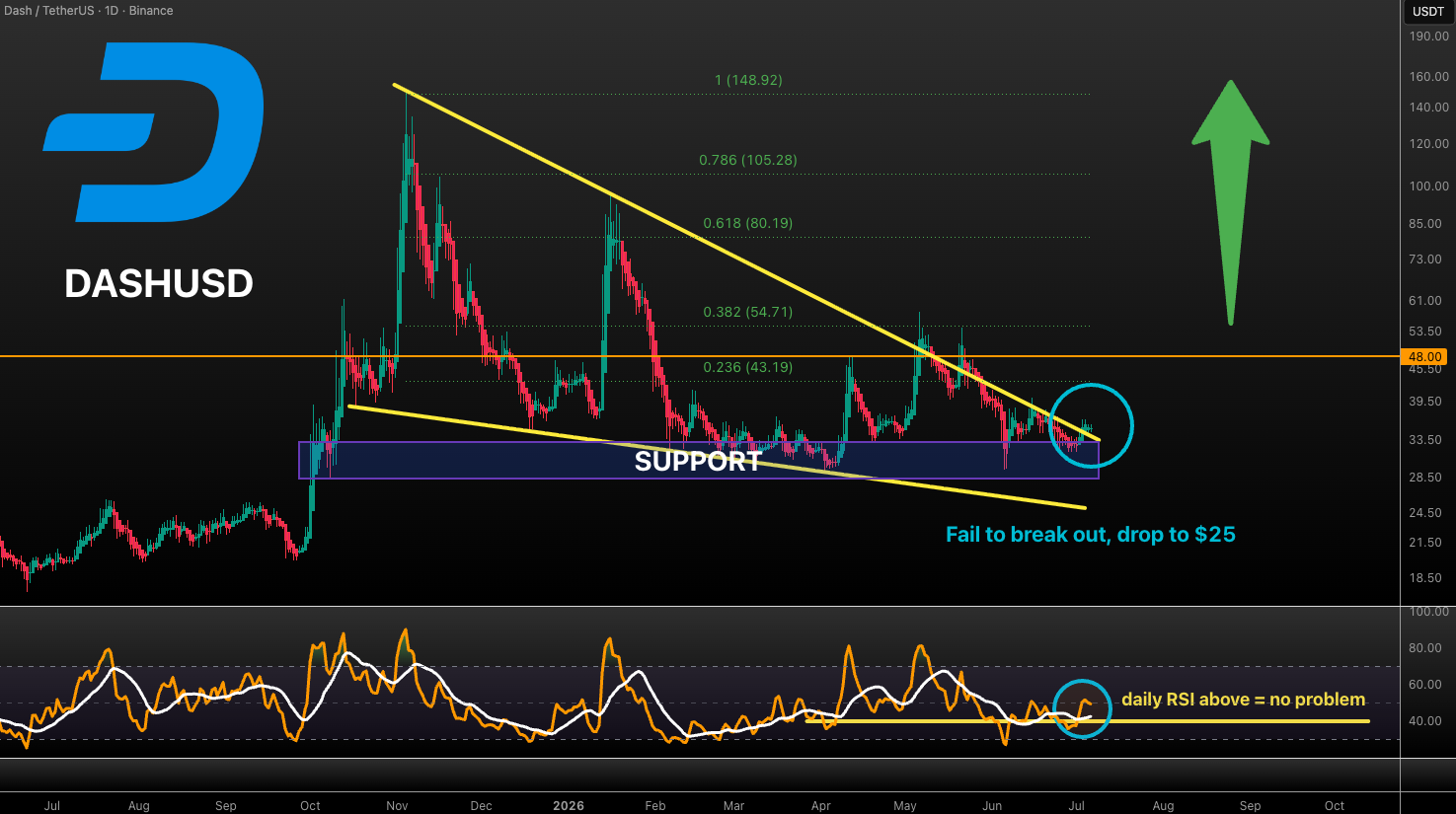Click the Fib level '0.382 (54.71)' label
Image resolution: width=1456 pixels, height=814 pixels.
pyautogui.click(x=748, y=312)
